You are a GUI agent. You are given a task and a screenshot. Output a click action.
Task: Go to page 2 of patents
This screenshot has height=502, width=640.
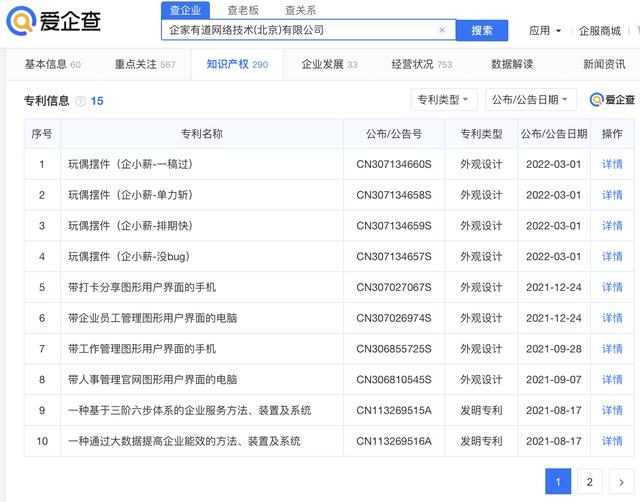(x=589, y=482)
